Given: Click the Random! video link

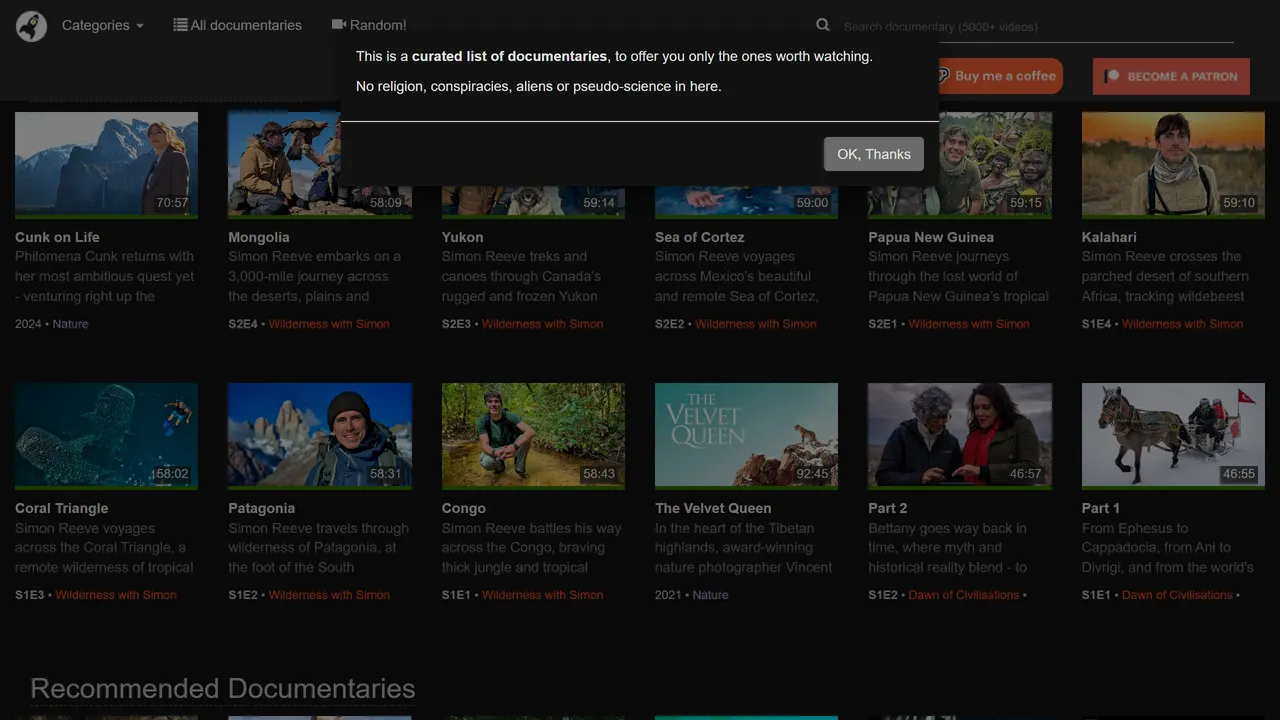Looking at the screenshot, I should [x=369, y=25].
